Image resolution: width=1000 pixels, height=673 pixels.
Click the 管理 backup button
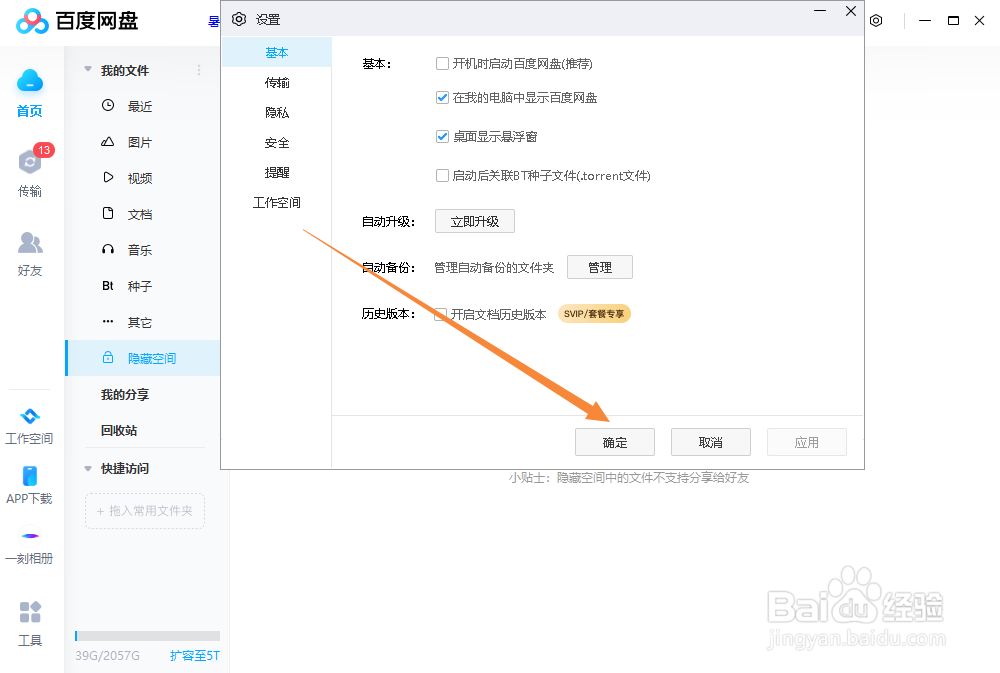point(599,267)
